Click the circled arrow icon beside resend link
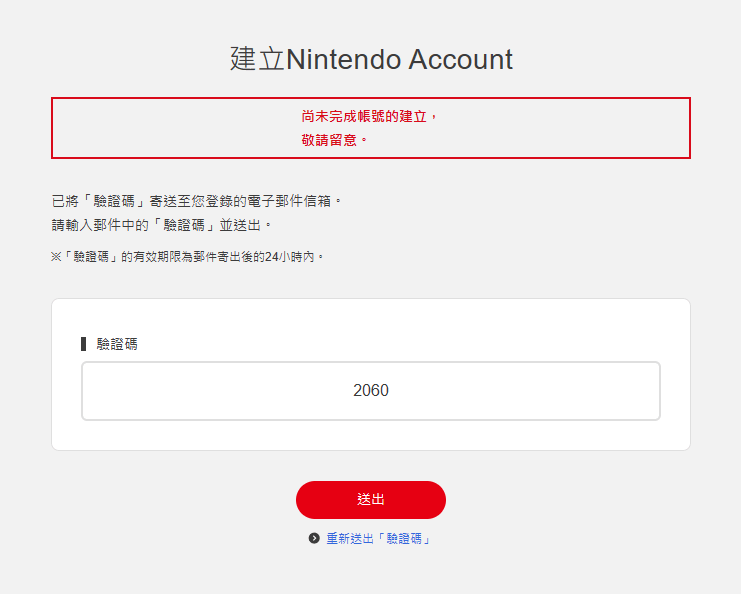Screen dimensions: 741x594 pos(314,538)
